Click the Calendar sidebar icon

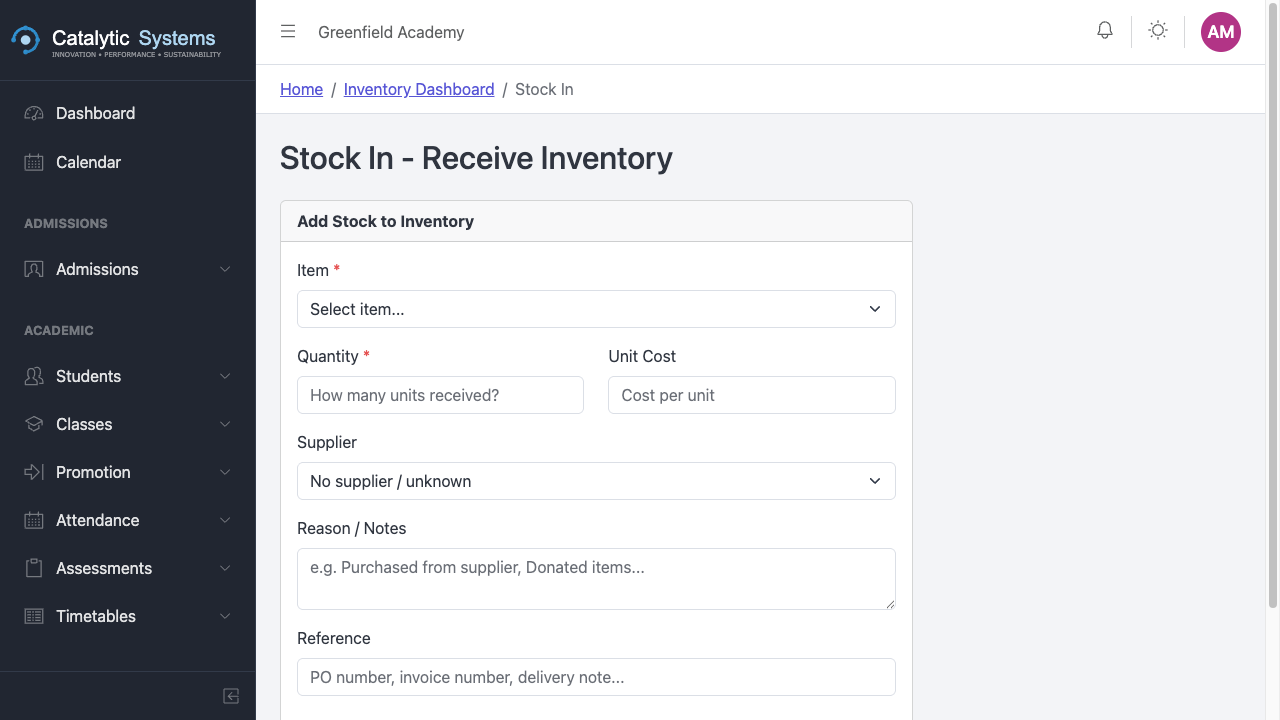[34, 162]
